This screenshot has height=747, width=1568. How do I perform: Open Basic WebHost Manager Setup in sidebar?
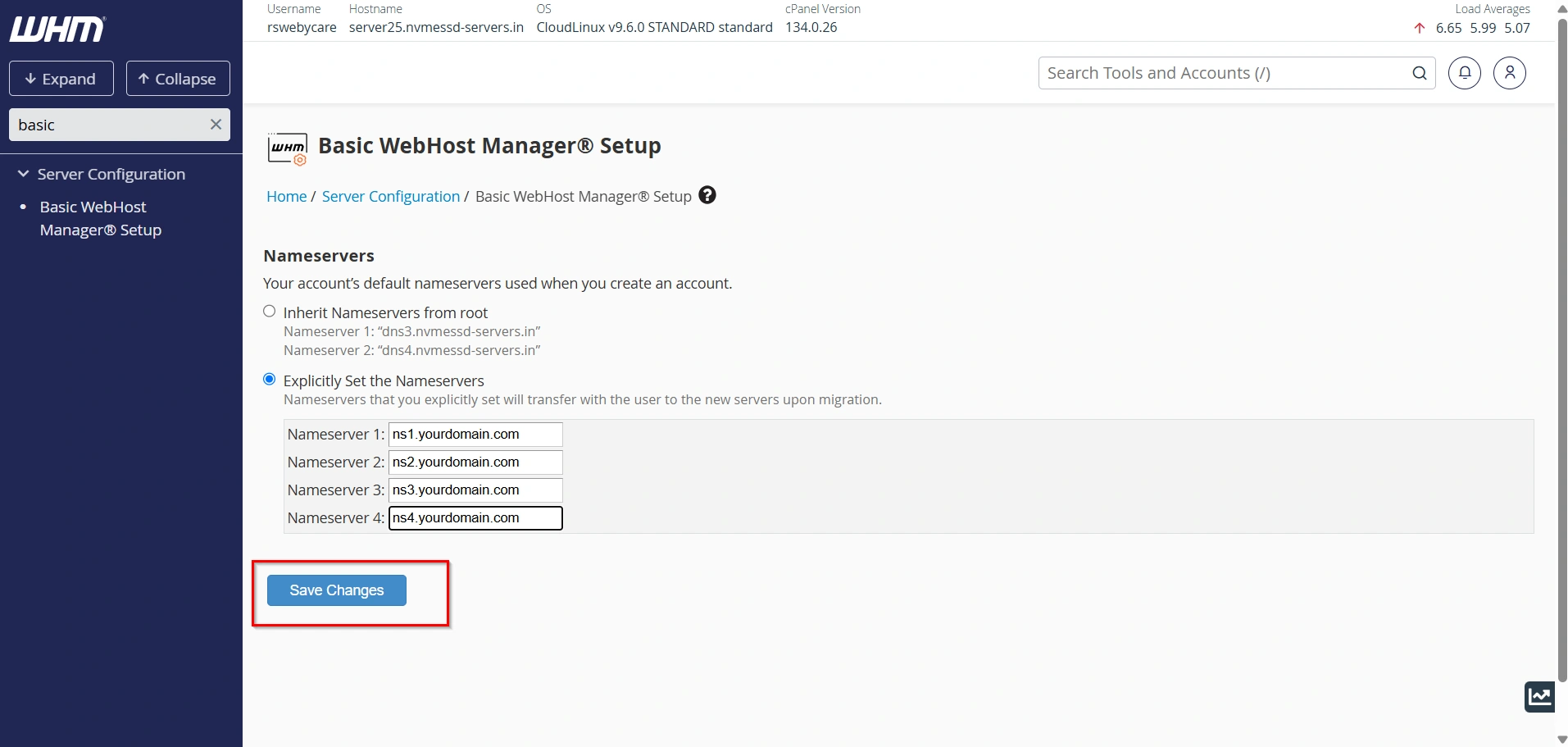click(x=101, y=218)
